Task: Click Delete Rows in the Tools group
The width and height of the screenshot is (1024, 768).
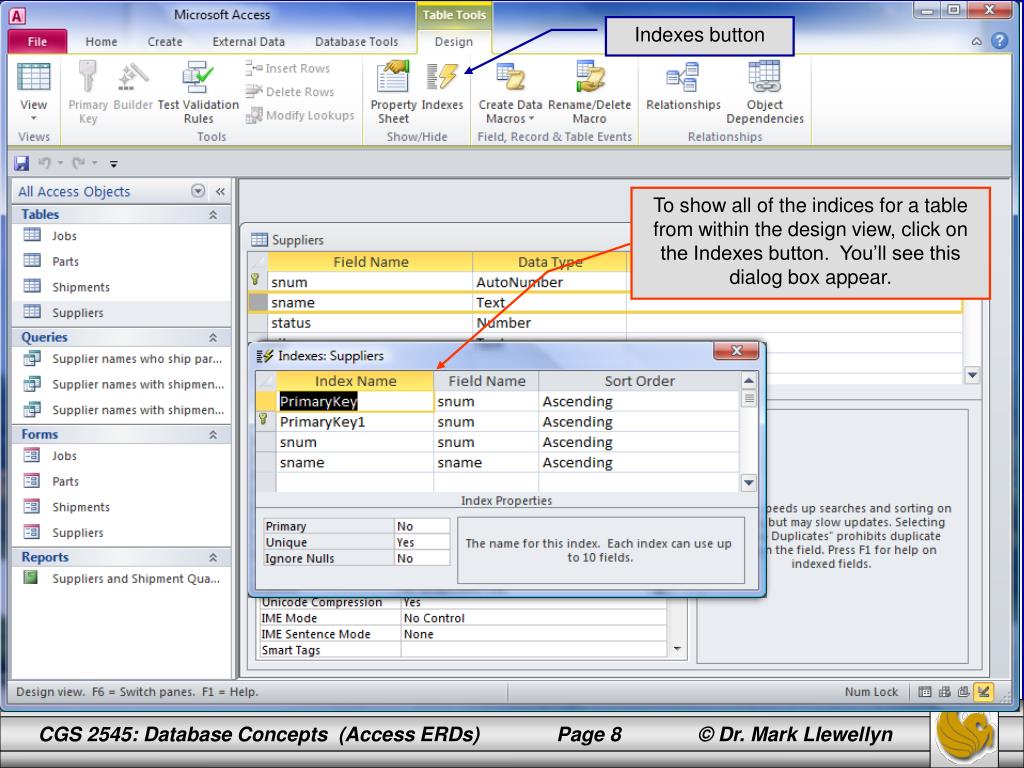Action: pos(289,91)
